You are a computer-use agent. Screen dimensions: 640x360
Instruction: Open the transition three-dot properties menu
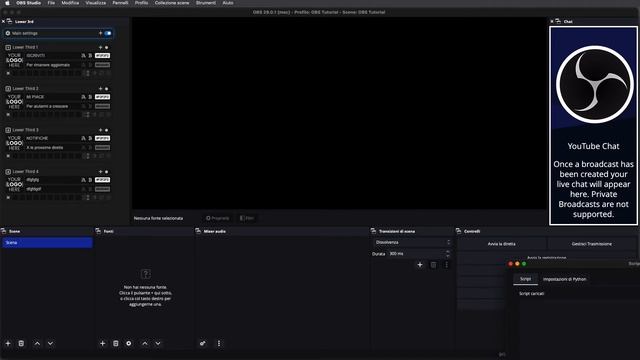click(447, 265)
